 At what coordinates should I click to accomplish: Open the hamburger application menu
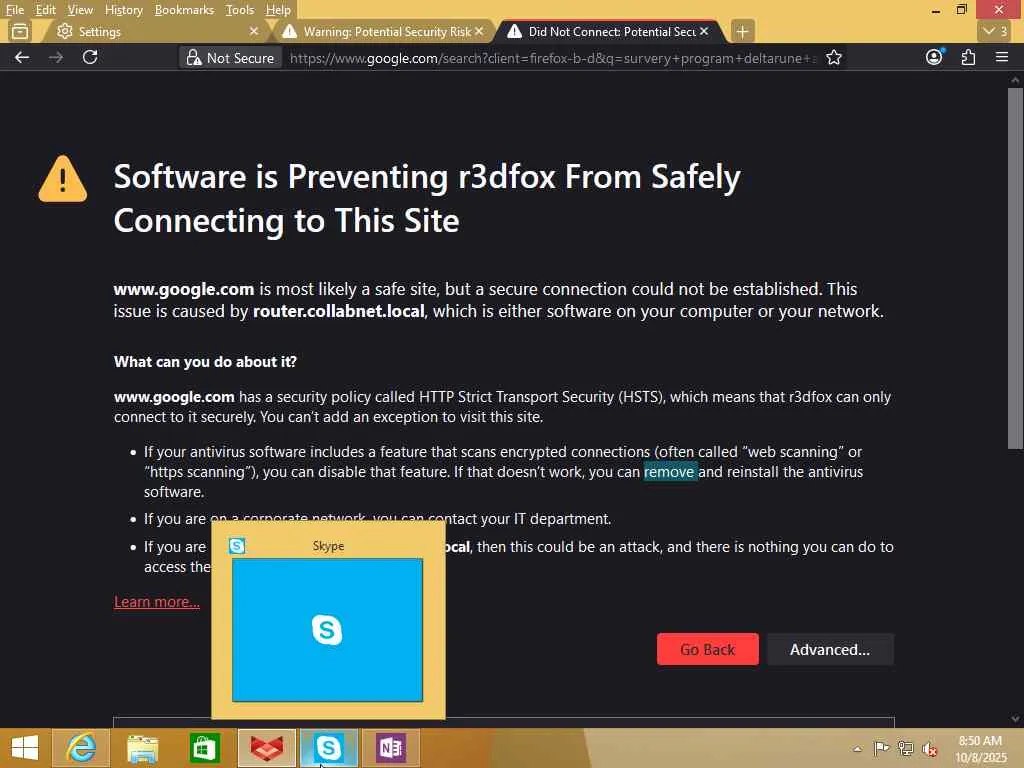click(x=1002, y=57)
